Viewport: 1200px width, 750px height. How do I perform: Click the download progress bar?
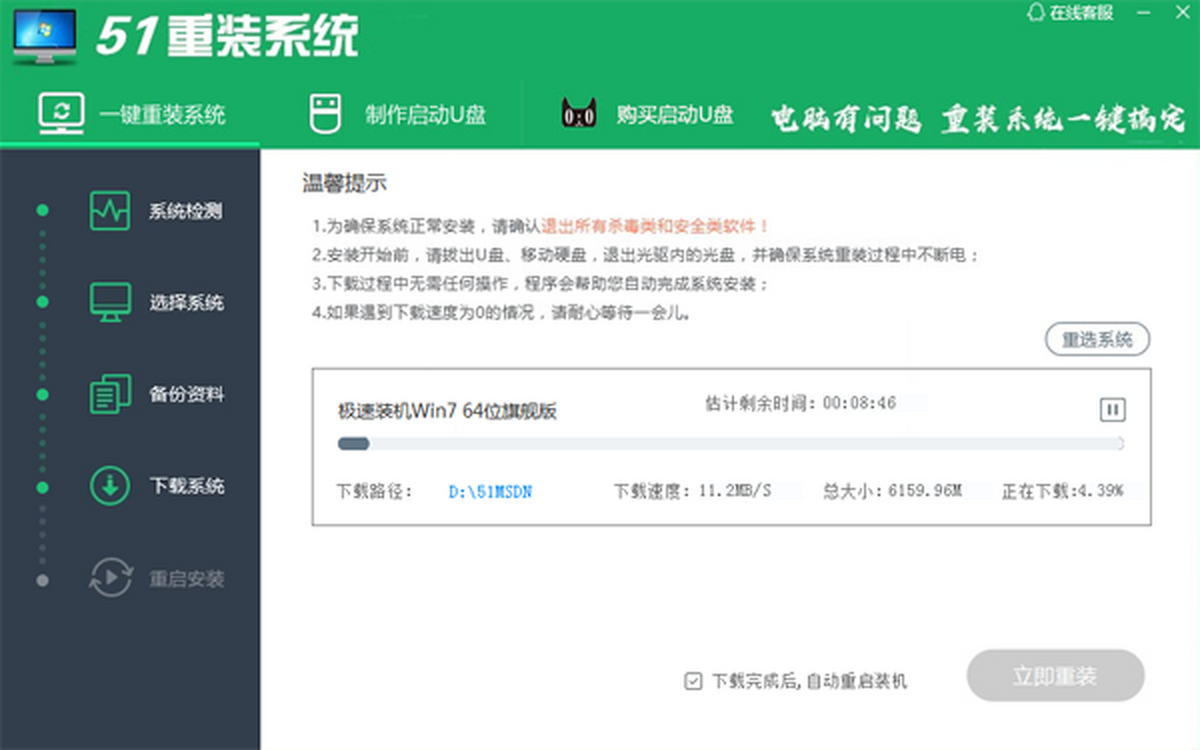tap(730, 444)
